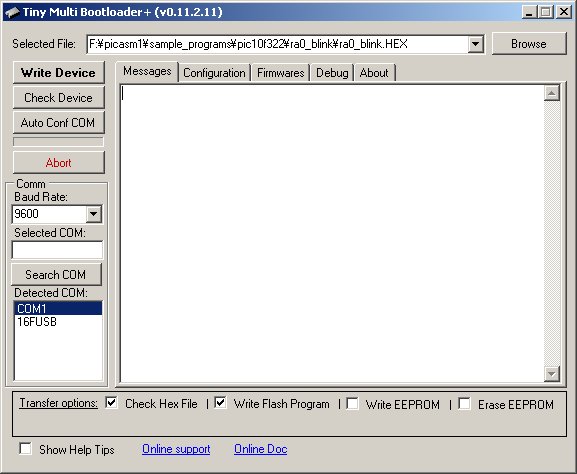Switch to the Debug tab

point(332,73)
